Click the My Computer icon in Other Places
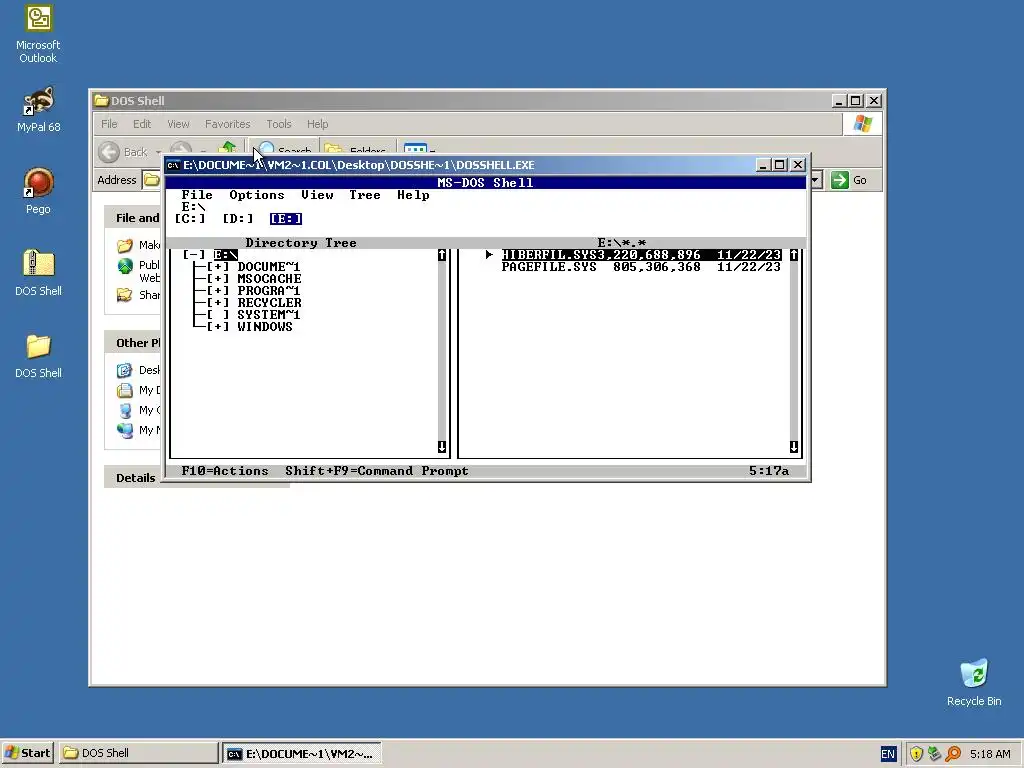Viewport: 1024px width, 768px height. 125,410
